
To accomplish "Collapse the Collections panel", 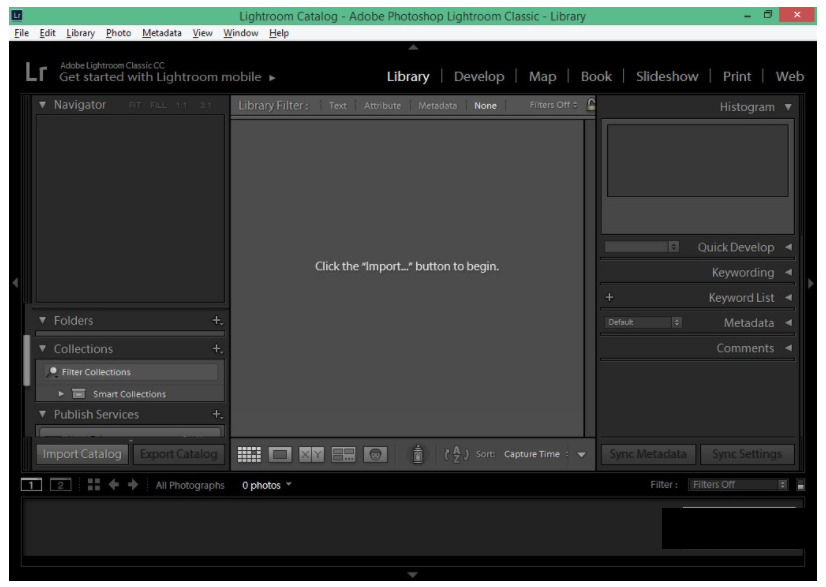I will pos(43,348).
